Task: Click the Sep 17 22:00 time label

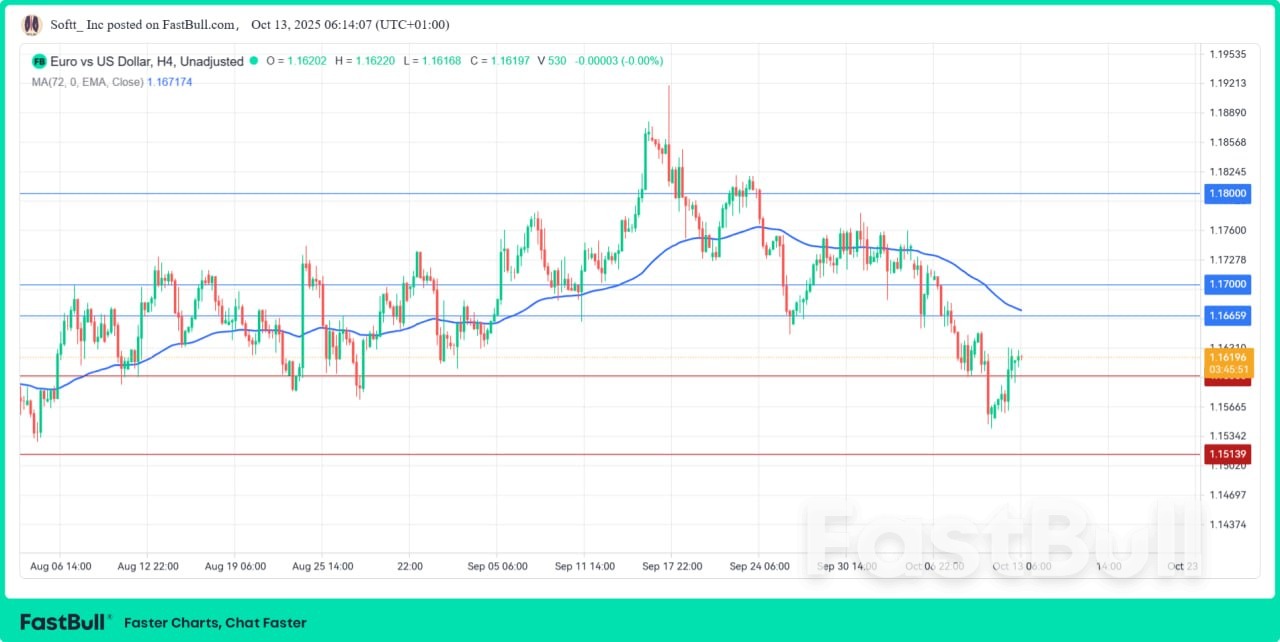Action: tap(672, 566)
